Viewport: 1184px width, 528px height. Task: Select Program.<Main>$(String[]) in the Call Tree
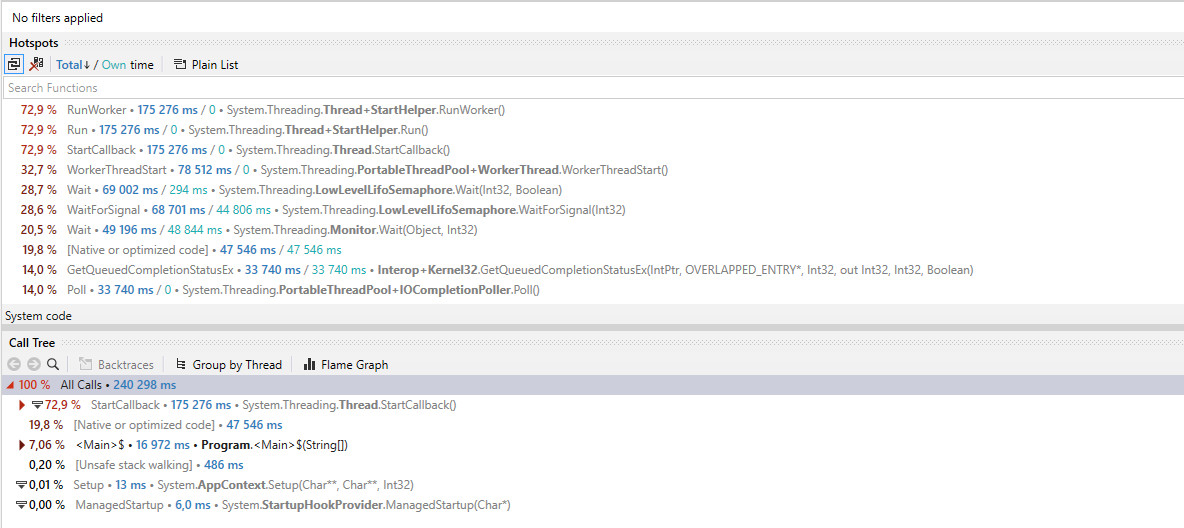(592, 445)
